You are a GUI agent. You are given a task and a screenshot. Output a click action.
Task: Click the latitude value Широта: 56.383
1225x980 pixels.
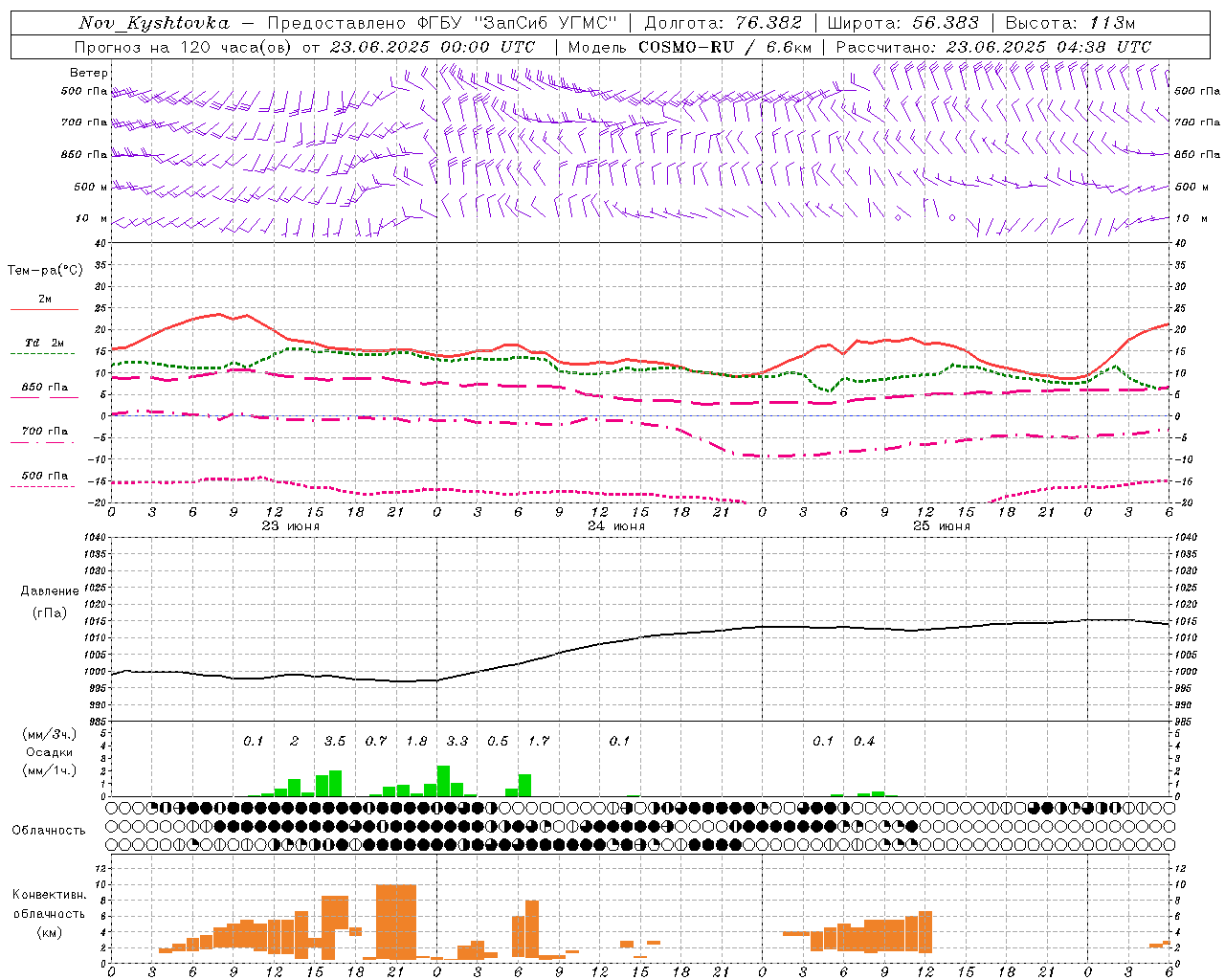903,23
